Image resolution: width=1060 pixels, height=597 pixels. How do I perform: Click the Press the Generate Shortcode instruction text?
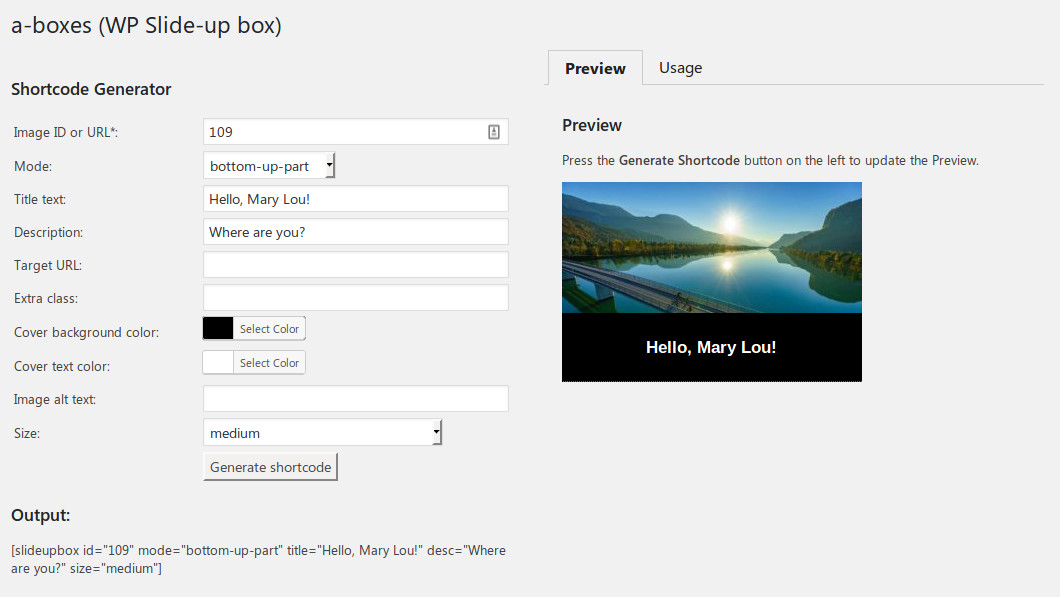[770, 161]
